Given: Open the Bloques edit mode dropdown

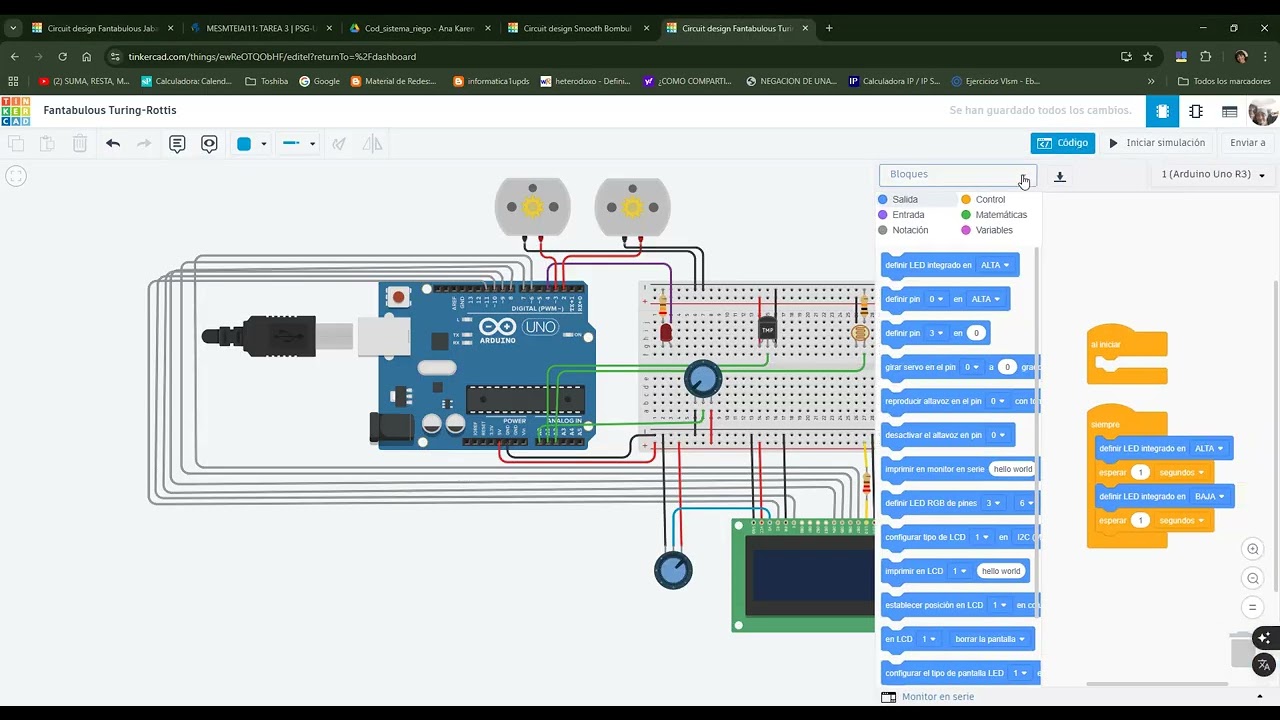Looking at the screenshot, I should (958, 175).
